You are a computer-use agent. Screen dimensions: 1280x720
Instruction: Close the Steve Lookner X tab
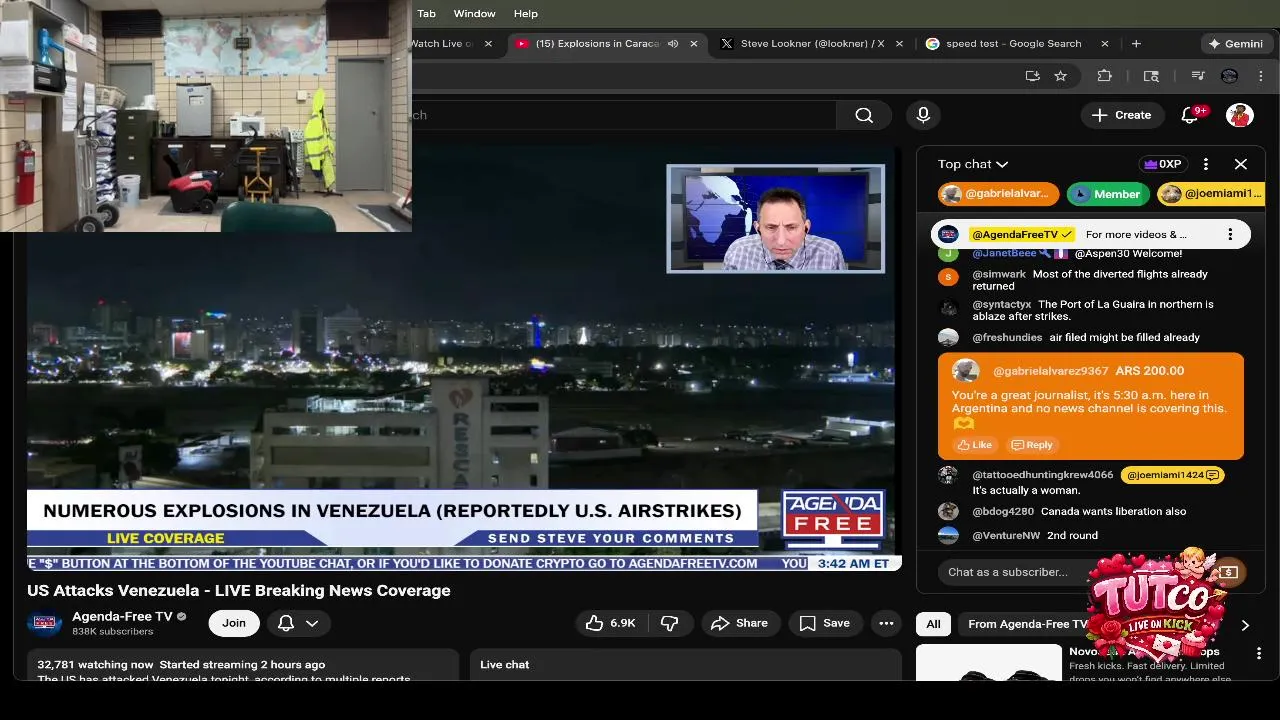coord(899,44)
